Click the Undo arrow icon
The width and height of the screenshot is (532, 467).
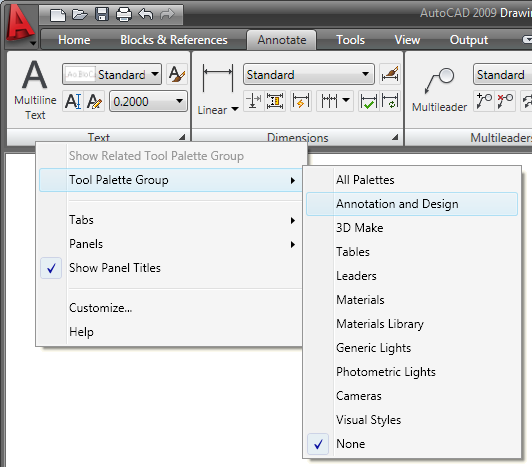tap(146, 15)
